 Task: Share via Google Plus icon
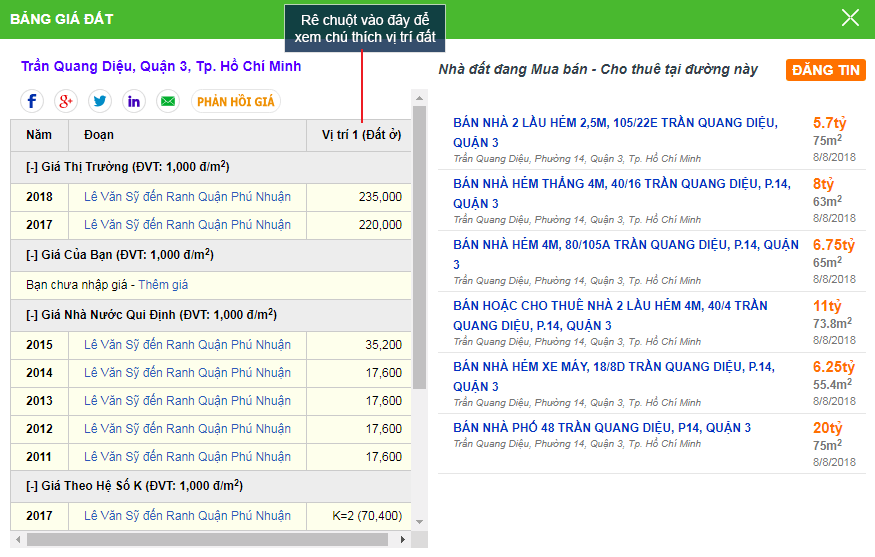66,101
